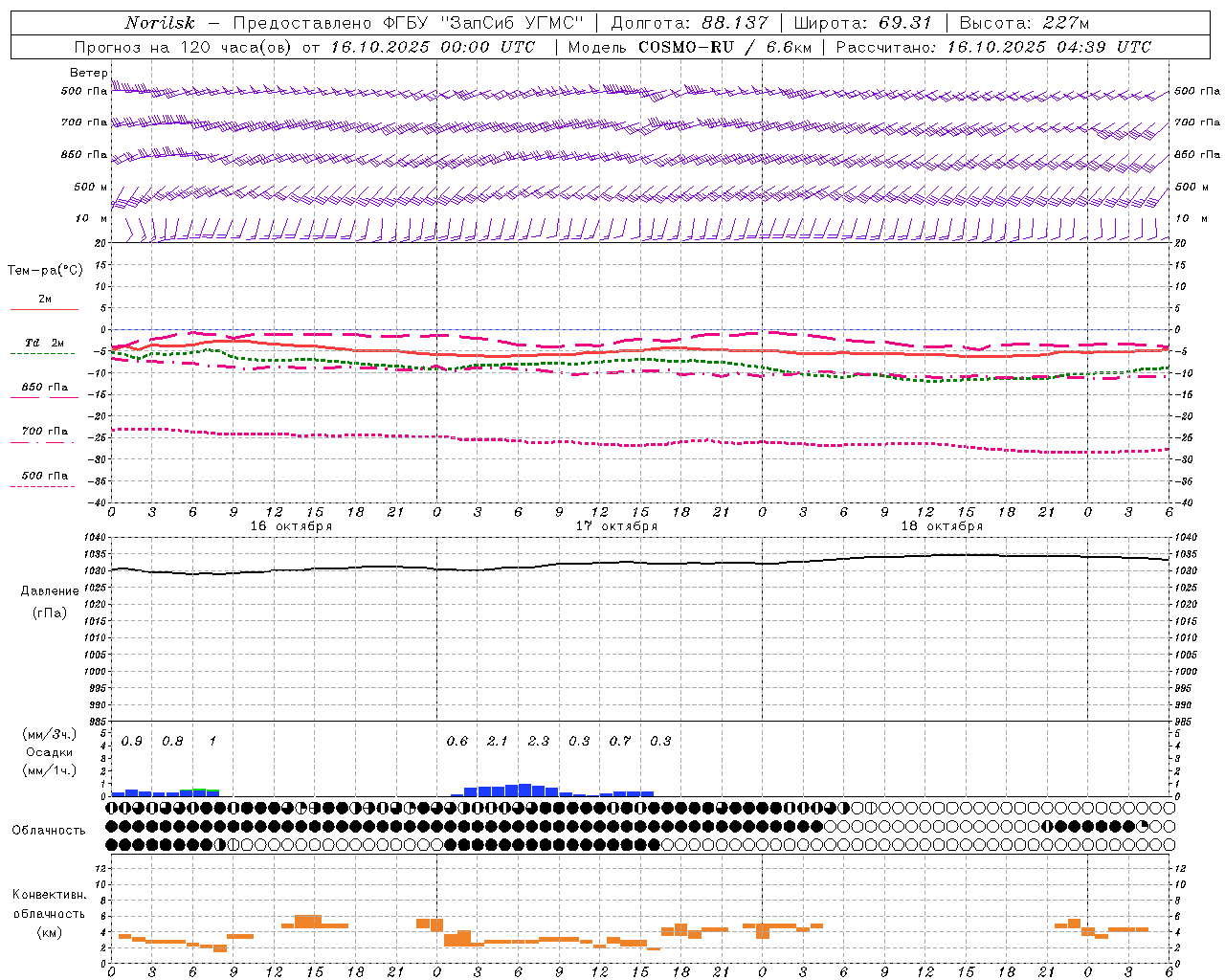
Task: Click the "Давление" pressure panel label
Action: click(x=50, y=591)
